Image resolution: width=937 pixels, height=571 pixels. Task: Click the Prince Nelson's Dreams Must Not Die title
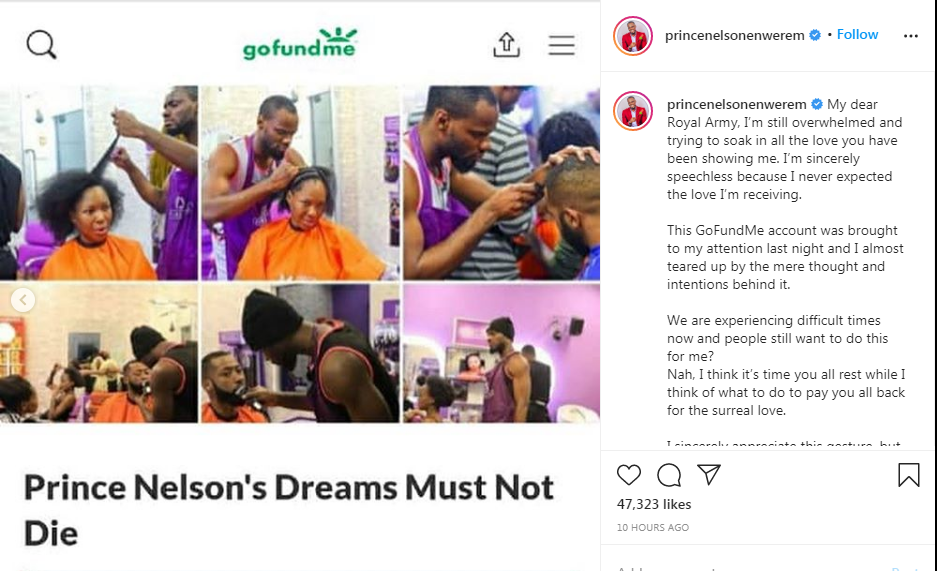(x=289, y=510)
